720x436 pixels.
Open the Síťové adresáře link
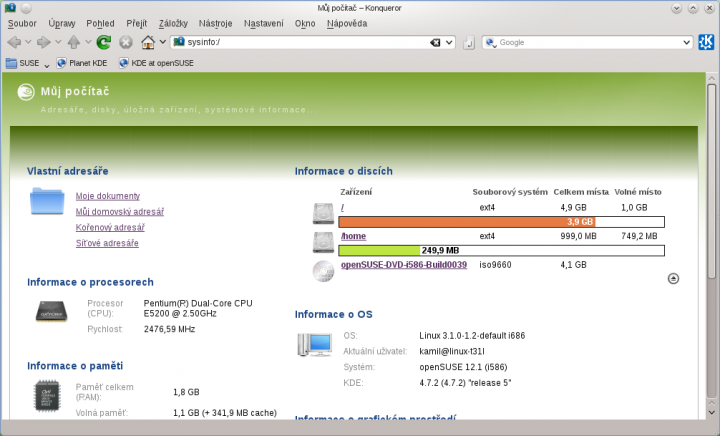(x=107, y=243)
